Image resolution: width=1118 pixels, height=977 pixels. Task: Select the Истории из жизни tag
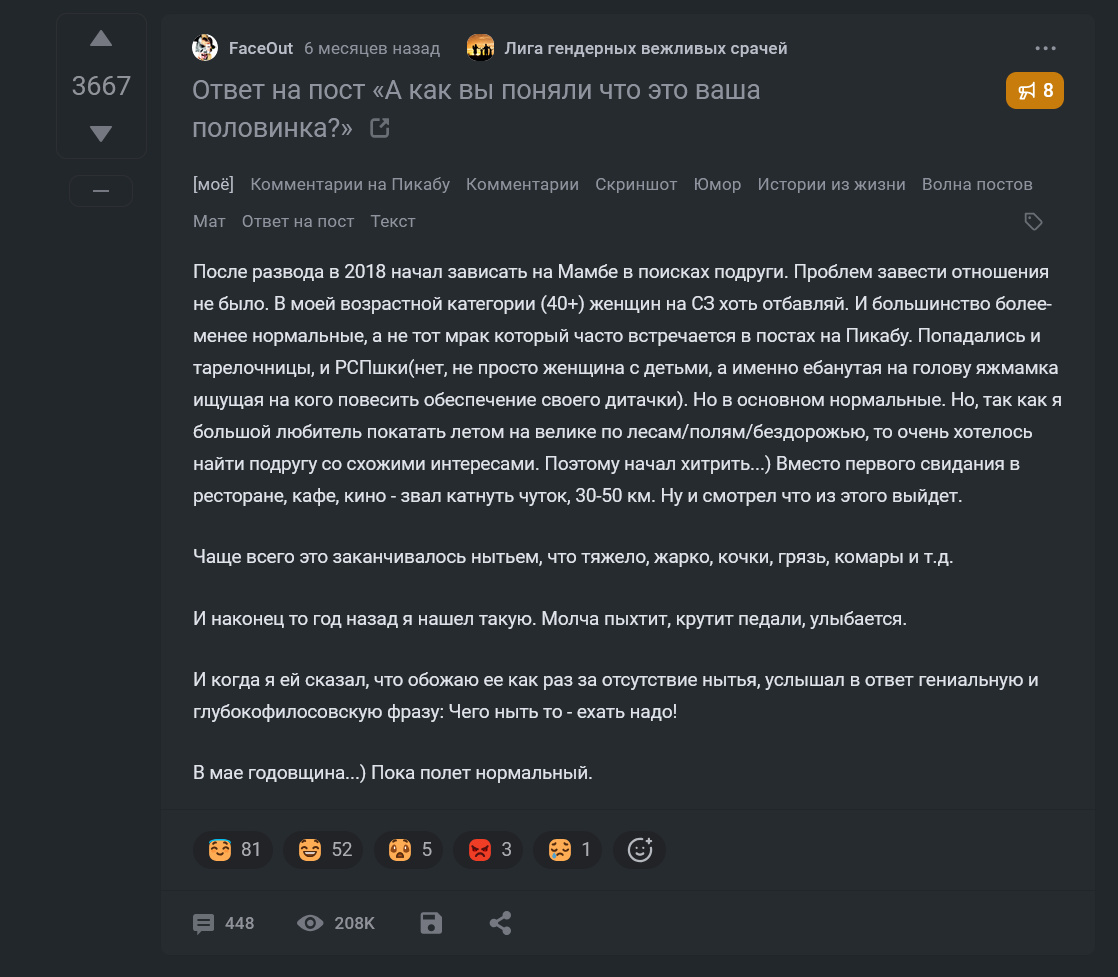[x=831, y=184]
